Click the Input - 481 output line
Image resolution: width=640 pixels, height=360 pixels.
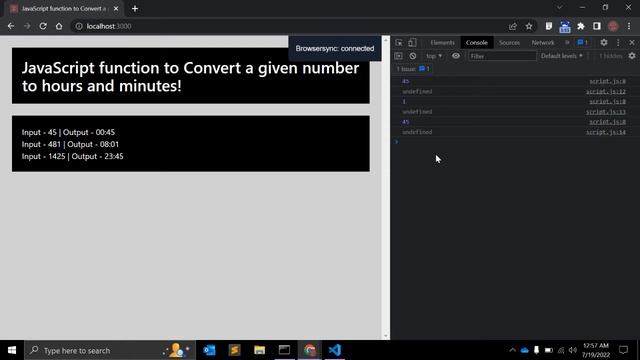[70, 144]
